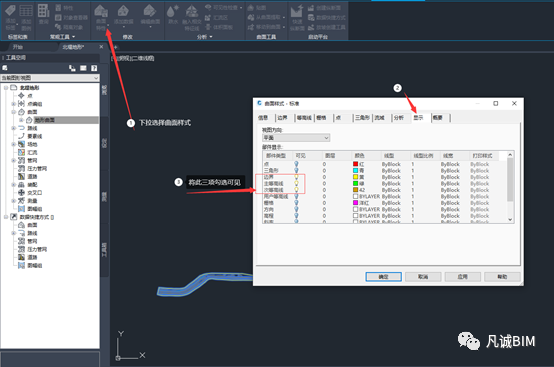Open new drawing tab with plus button
The width and height of the screenshot is (554, 367).
coord(115,47)
